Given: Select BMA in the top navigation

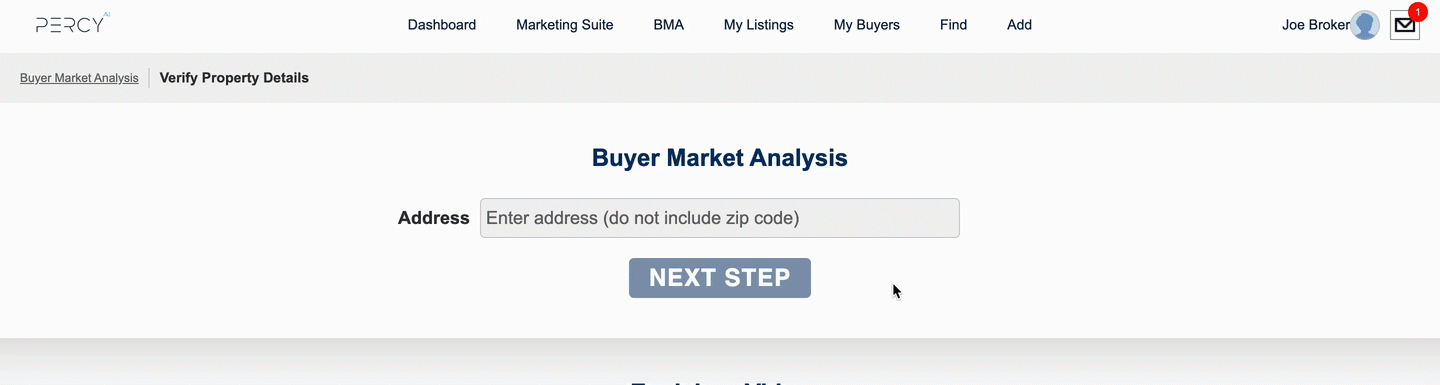Looking at the screenshot, I should point(669,25).
